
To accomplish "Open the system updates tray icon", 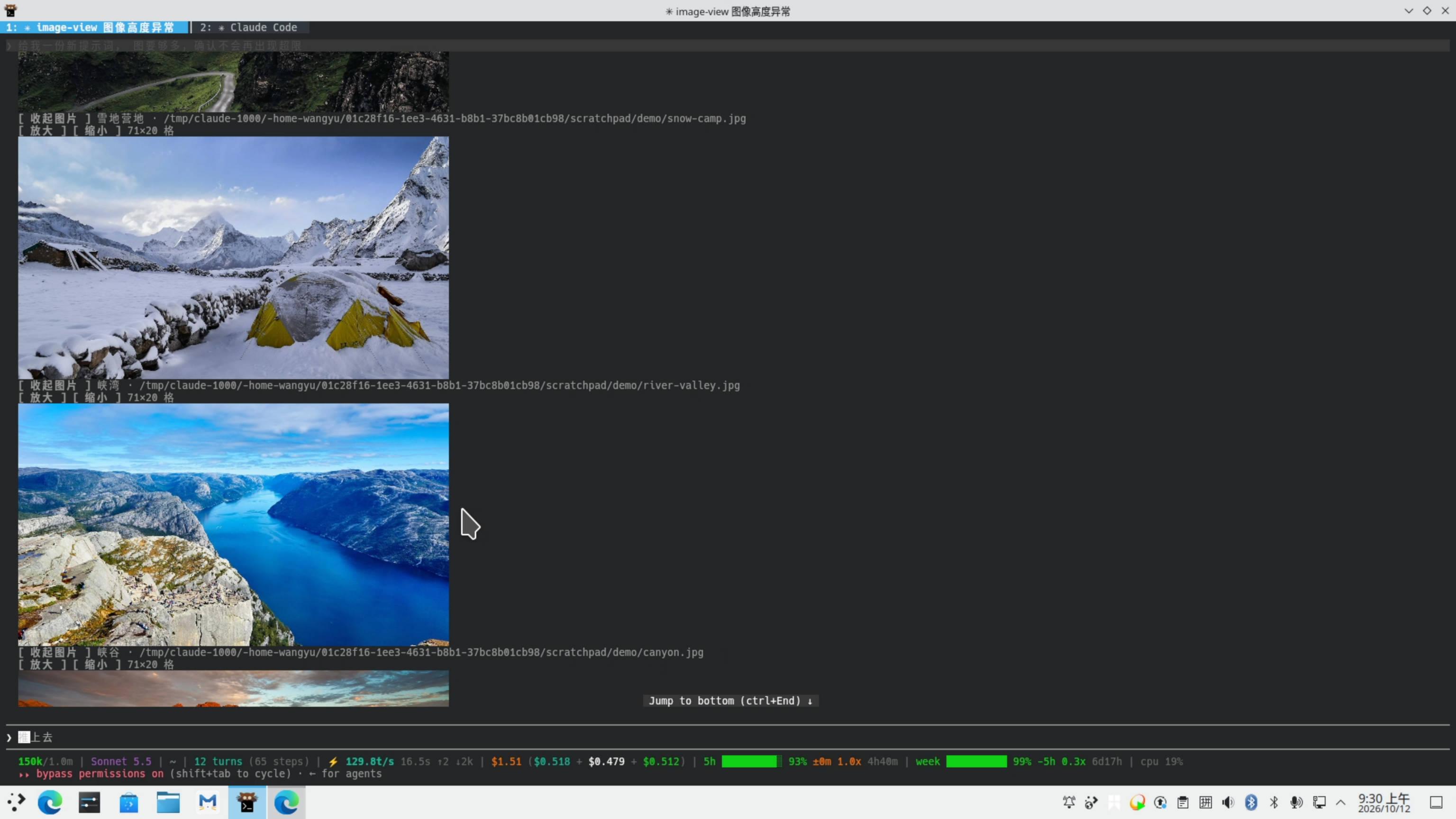I will coord(1160,802).
